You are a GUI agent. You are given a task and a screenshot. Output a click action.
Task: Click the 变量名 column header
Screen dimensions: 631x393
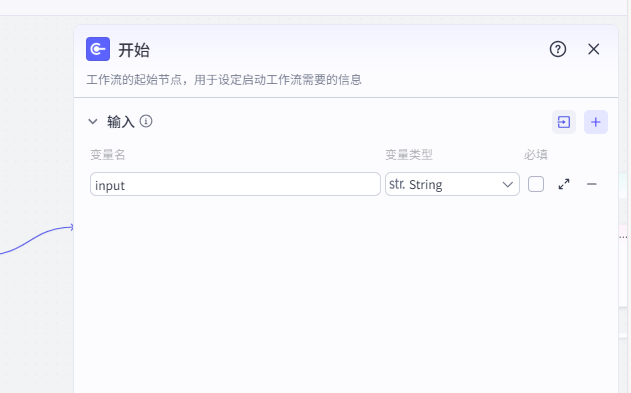point(108,154)
